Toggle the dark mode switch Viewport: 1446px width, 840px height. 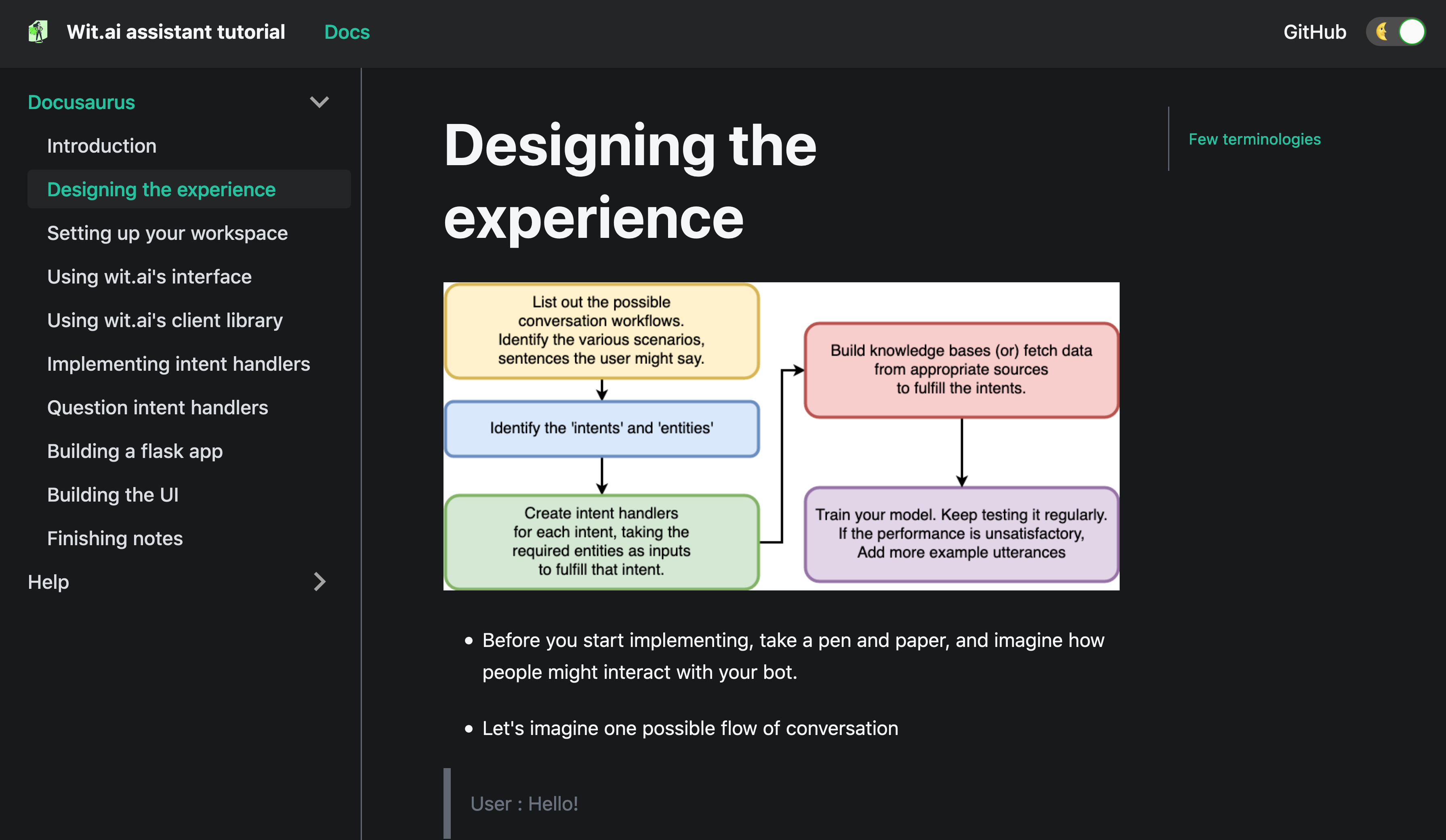(x=1396, y=31)
